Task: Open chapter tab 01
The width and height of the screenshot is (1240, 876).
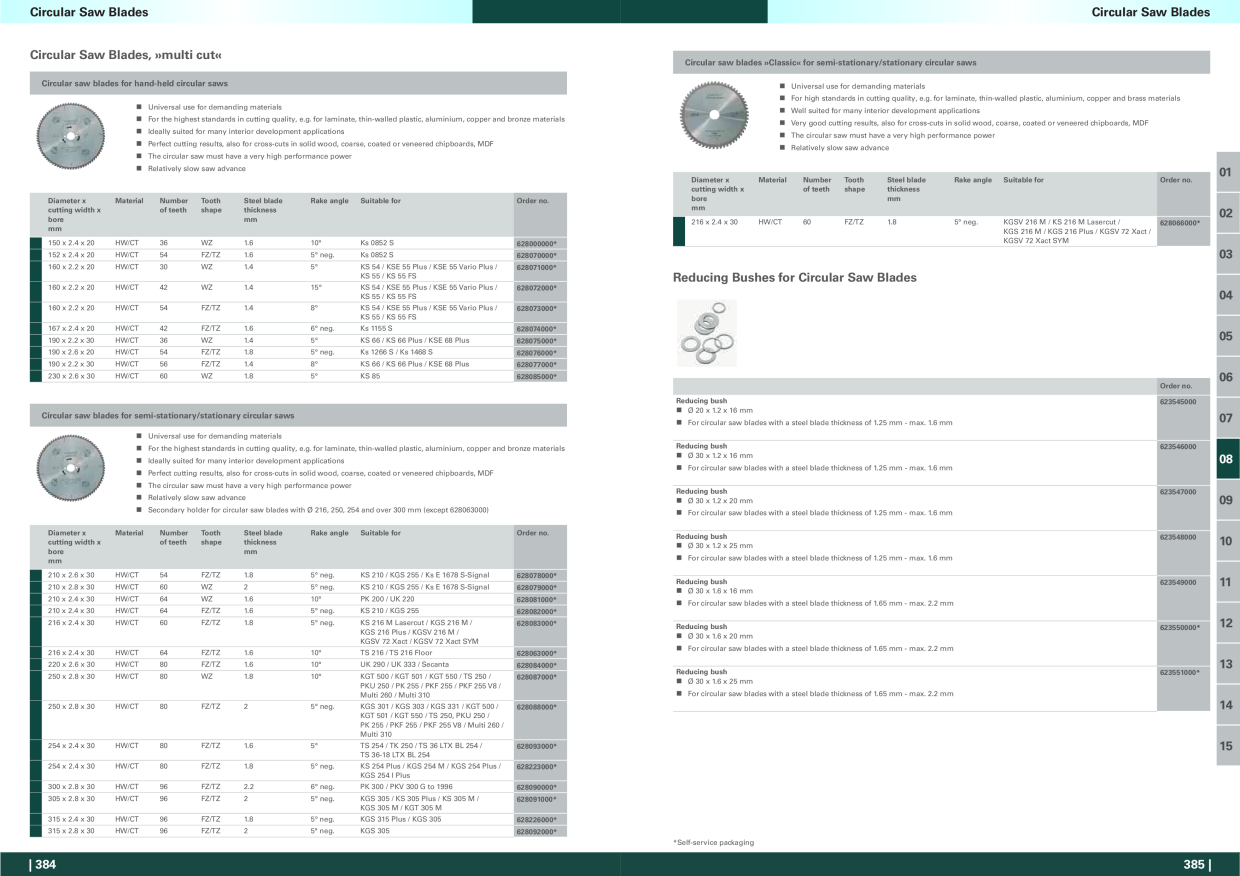Action: tap(1227, 172)
